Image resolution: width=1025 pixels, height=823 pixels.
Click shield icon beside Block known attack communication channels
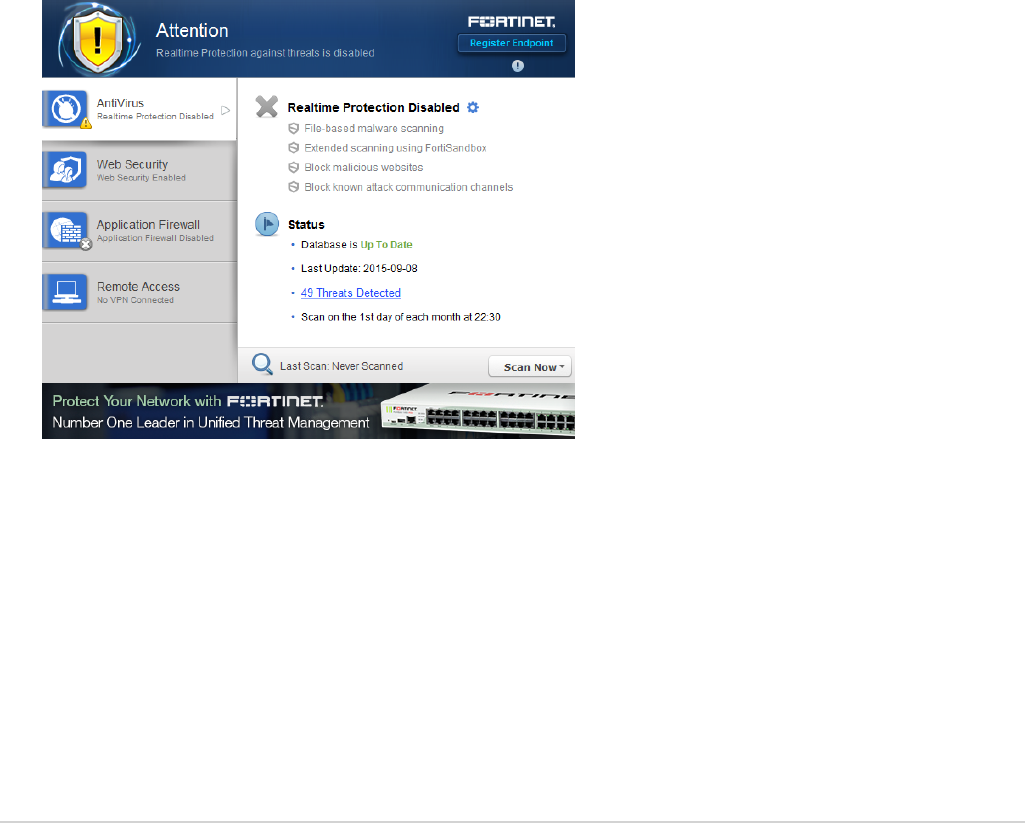point(294,188)
